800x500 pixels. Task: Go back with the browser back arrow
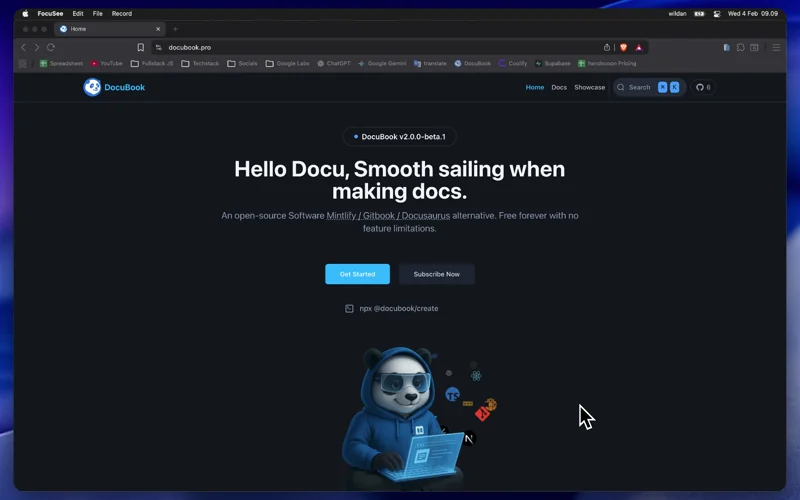24,47
